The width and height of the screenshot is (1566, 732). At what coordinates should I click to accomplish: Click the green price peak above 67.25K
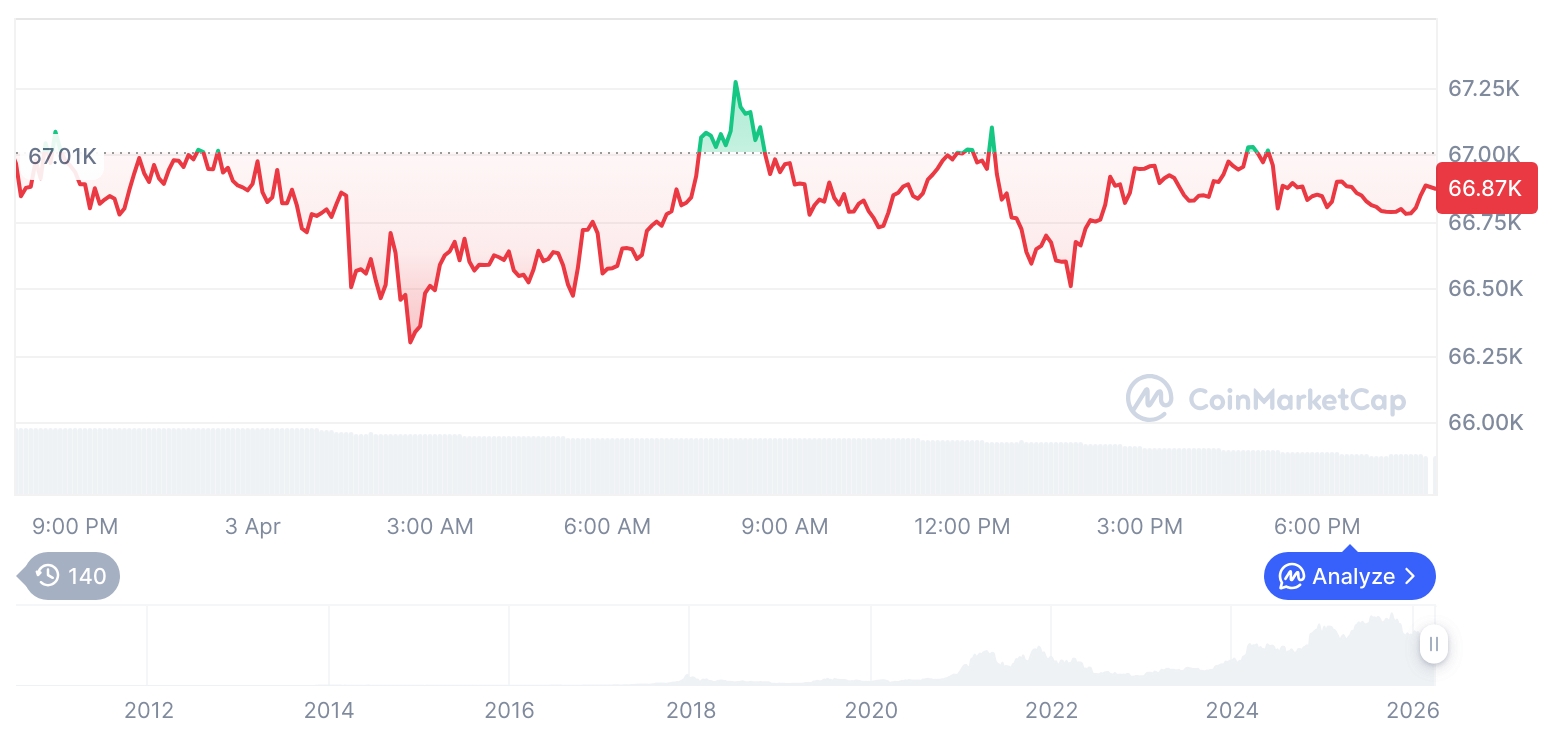pyautogui.click(x=735, y=84)
